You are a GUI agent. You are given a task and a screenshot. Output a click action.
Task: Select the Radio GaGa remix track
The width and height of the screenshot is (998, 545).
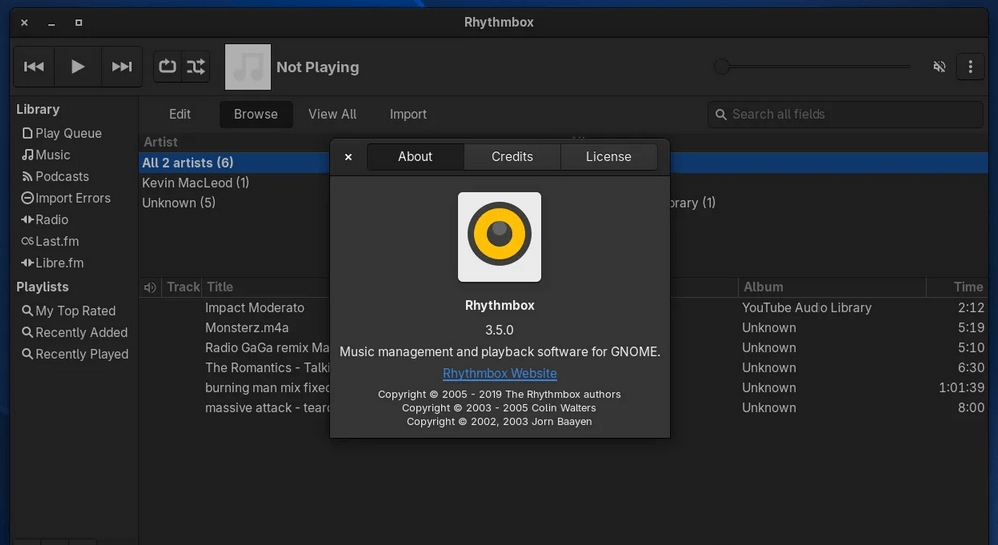(267, 348)
